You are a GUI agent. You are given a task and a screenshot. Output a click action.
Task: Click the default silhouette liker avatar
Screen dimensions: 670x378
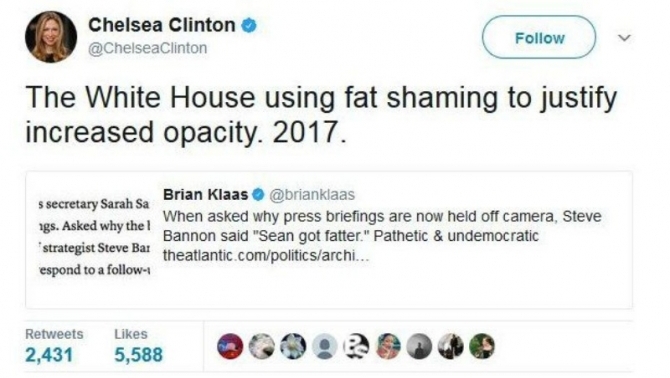tap(325, 346)
